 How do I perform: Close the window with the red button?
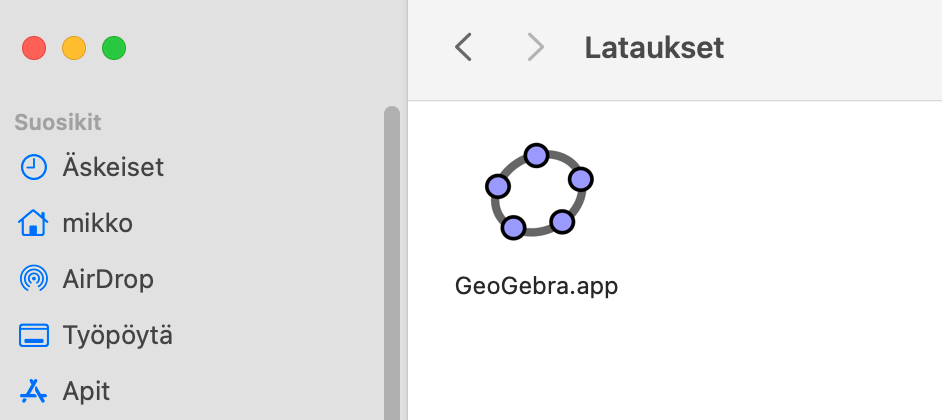[x=34, y=47]
